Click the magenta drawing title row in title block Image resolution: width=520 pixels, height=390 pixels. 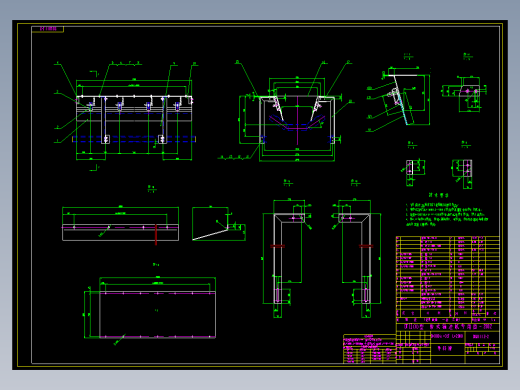click(448, 327)
